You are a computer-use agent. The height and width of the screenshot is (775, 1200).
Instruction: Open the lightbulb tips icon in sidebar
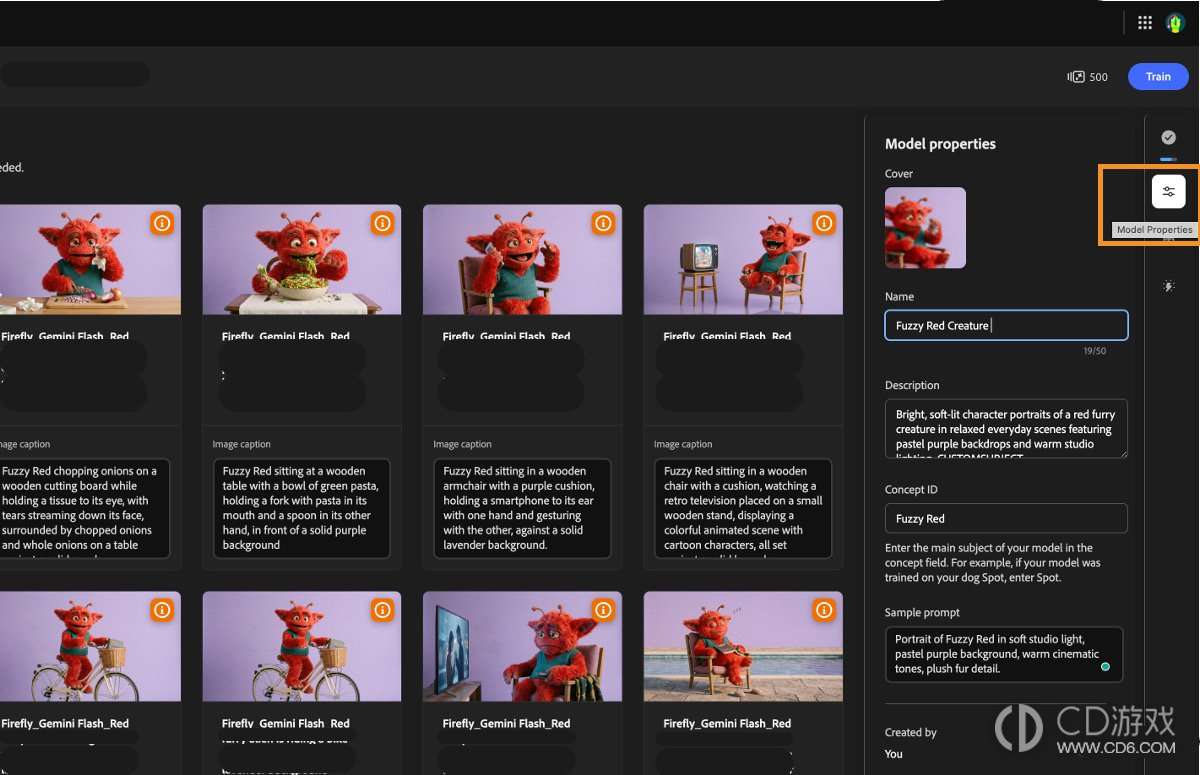[1168, 286]
